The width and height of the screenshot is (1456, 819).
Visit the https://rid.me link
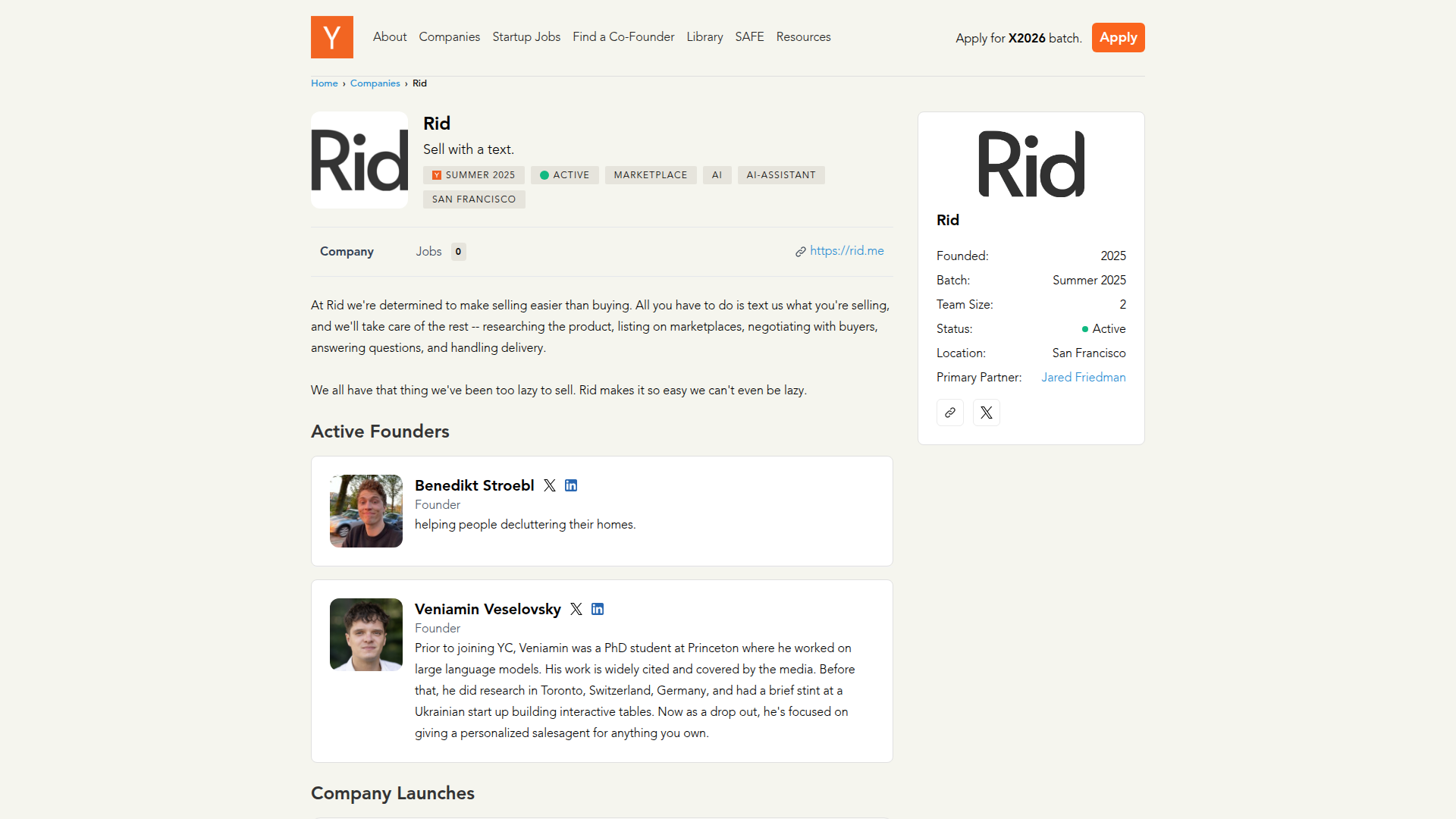846,251
